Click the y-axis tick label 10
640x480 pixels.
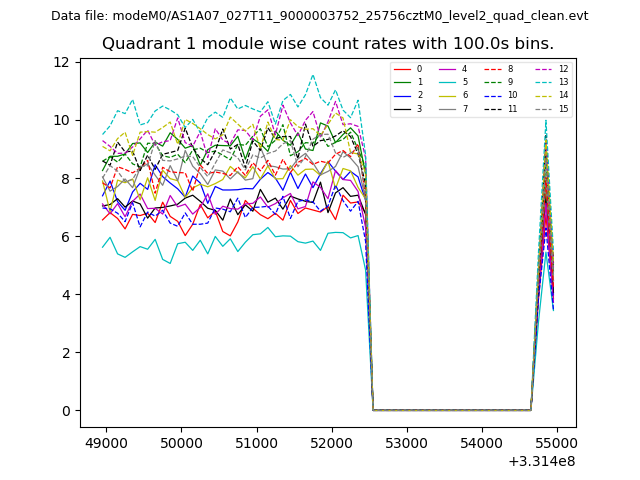61,120
